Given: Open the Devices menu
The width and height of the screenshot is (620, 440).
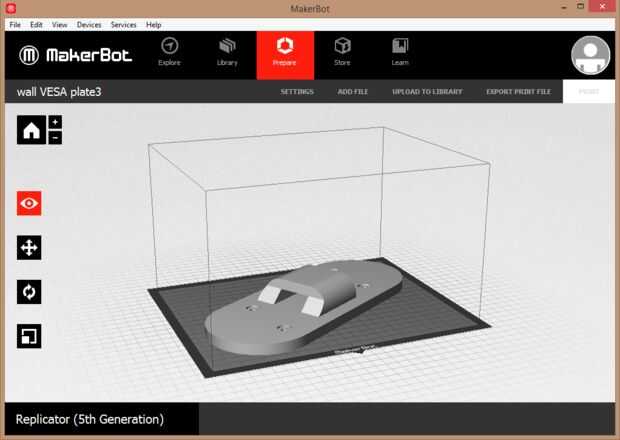Looking at the screenshot, I should 89,25.
